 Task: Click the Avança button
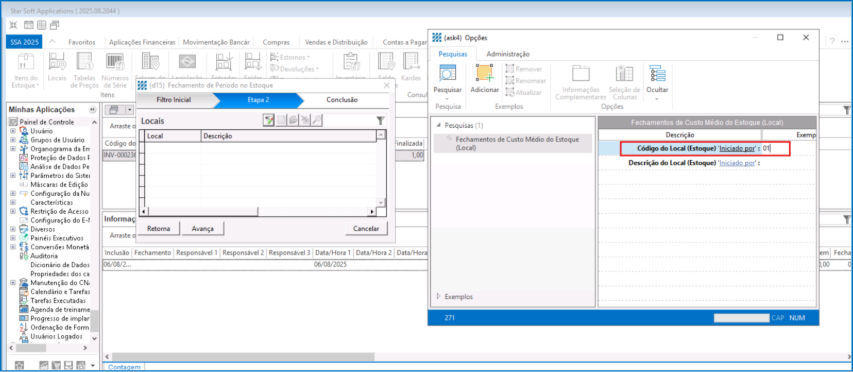pyautogui.click(x=203, y=229)
